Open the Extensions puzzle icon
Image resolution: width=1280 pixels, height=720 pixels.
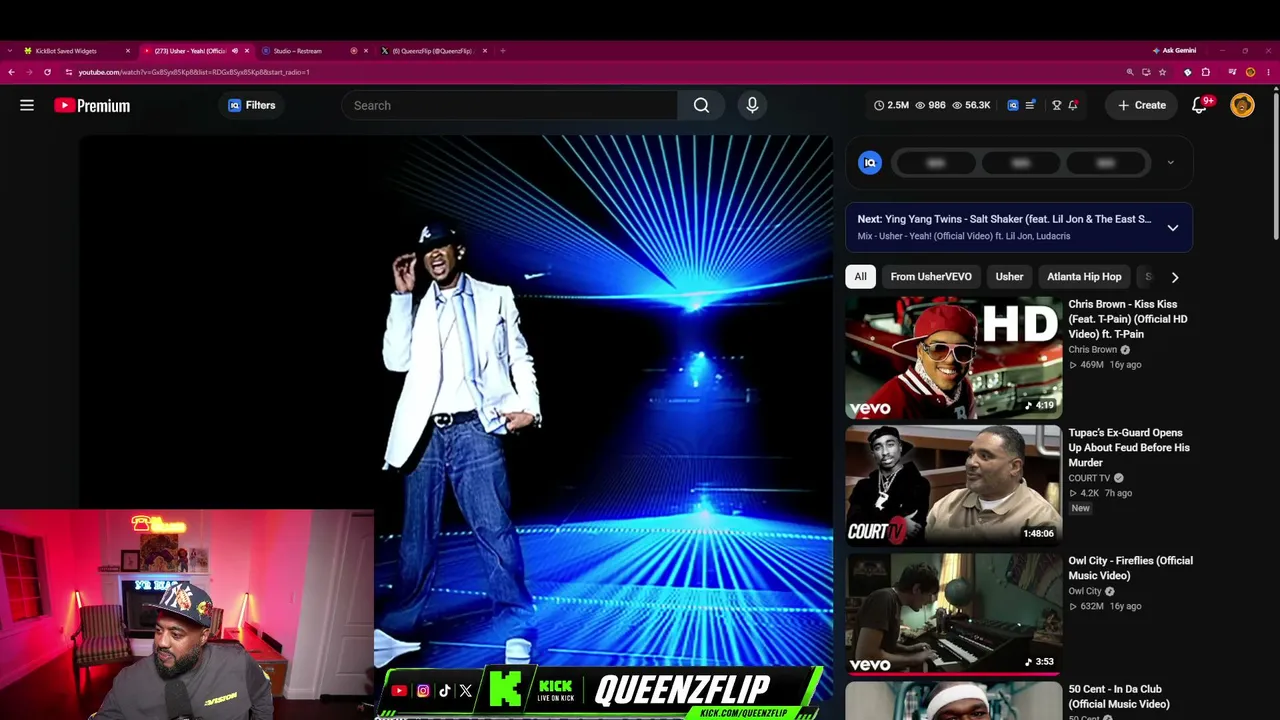pos(1206,72)
